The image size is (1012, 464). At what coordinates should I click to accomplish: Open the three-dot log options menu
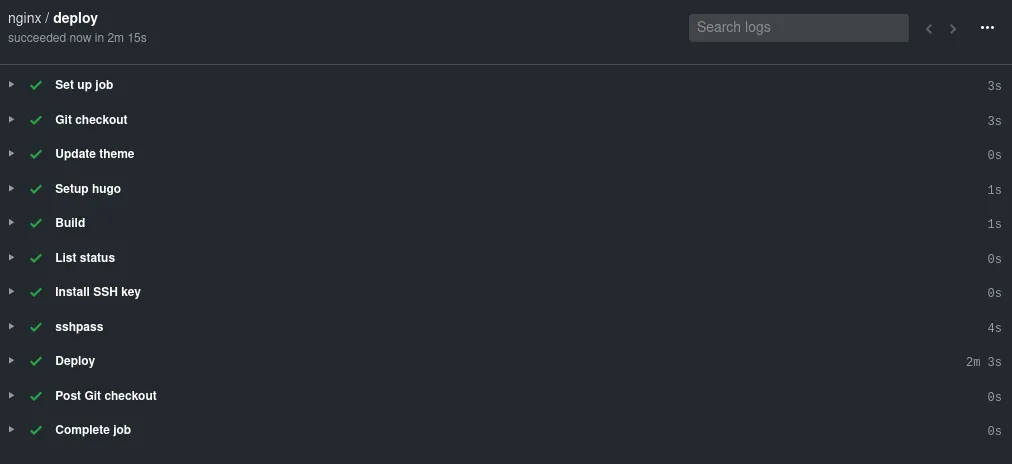point(987,28)
